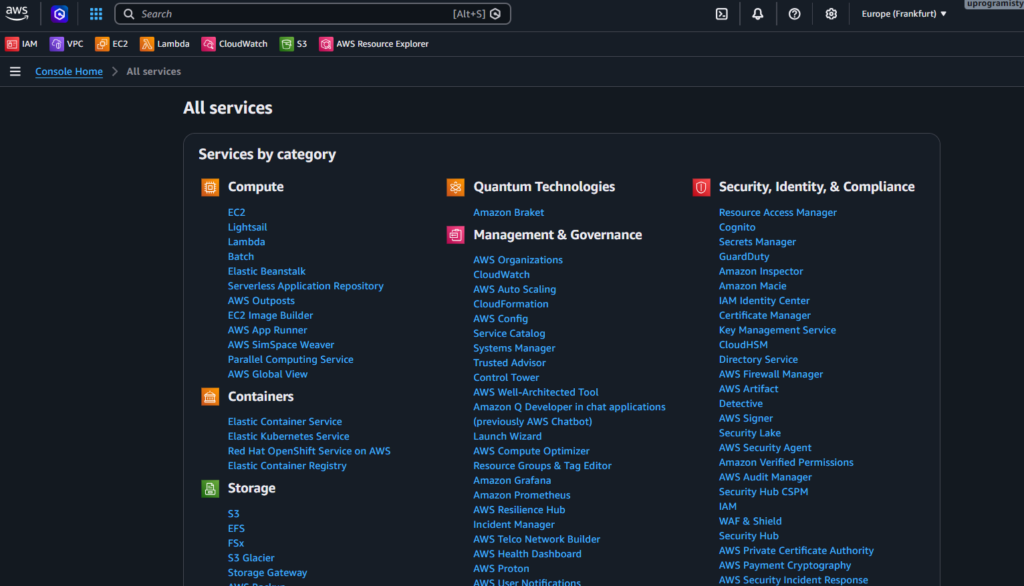
Task: Open the Europe (Frankfurt) region selector
Action: pyautogui.click(x=901, y=14)
